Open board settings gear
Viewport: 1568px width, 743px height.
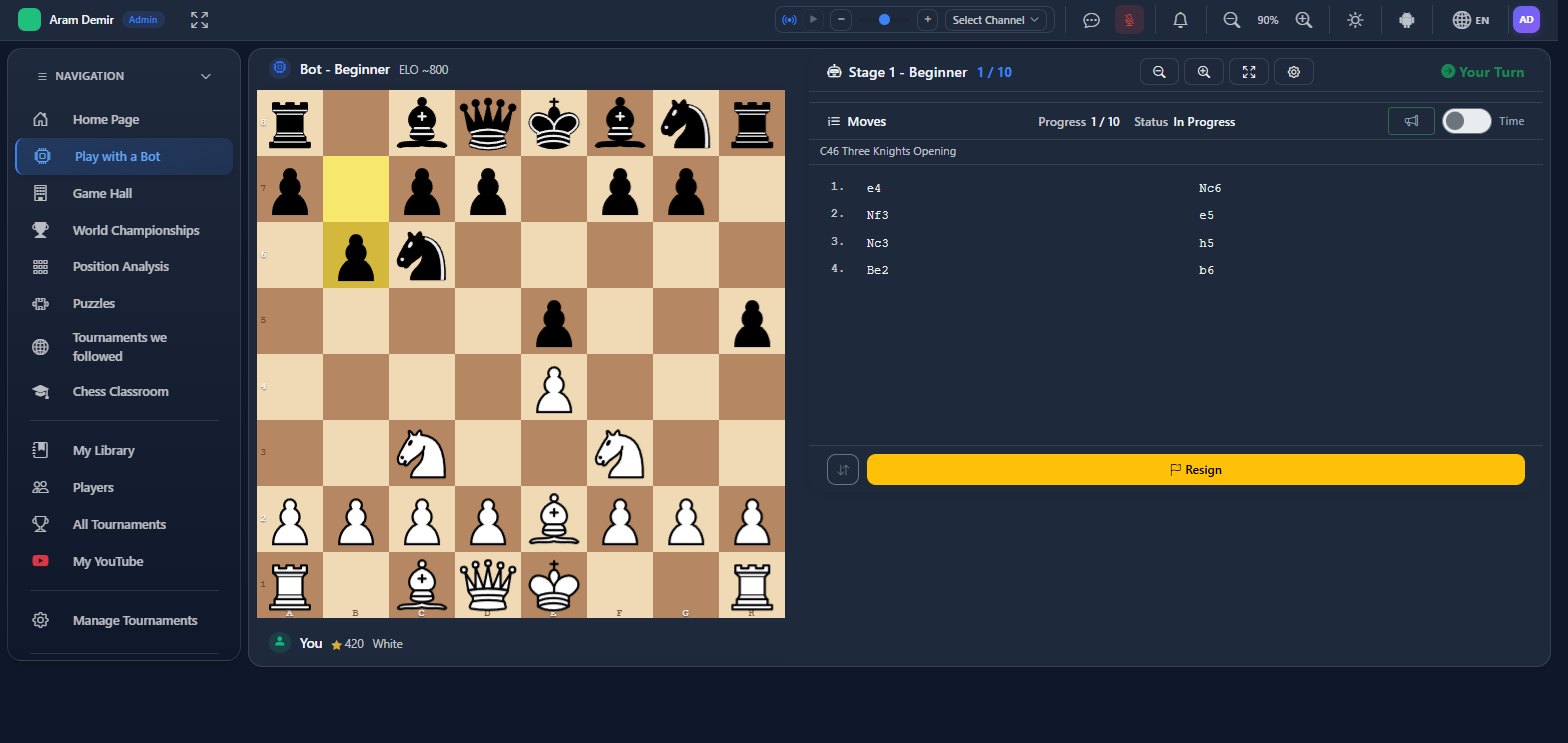[x=1294, y=72]
